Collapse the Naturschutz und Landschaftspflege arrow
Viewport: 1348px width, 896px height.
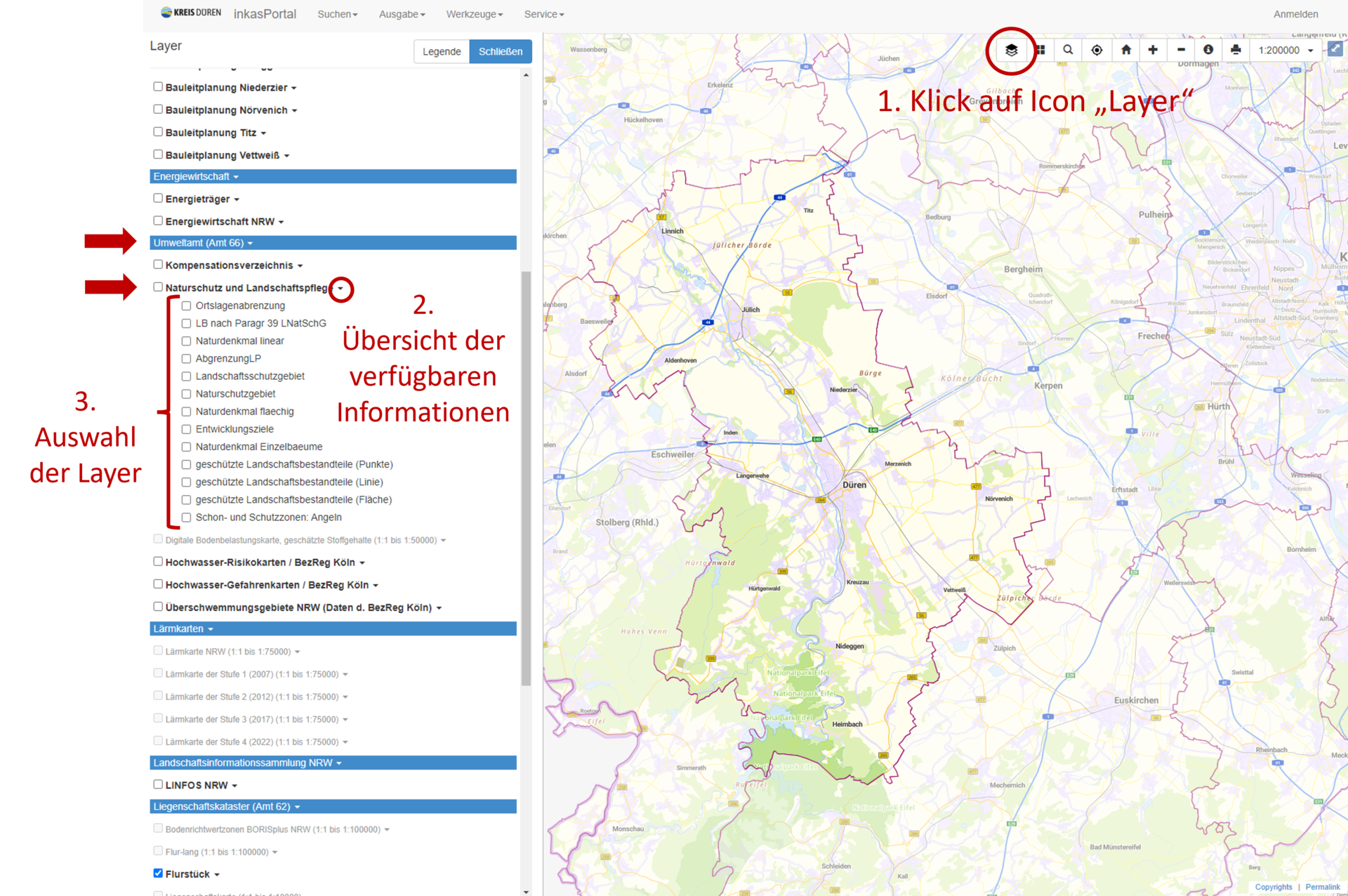[x=341, y=289]
